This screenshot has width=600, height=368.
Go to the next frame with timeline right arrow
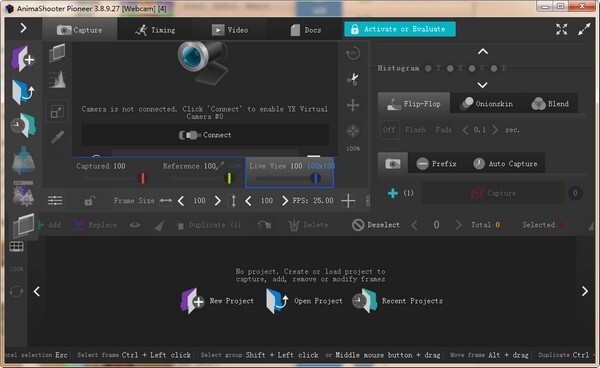point(585,291)
